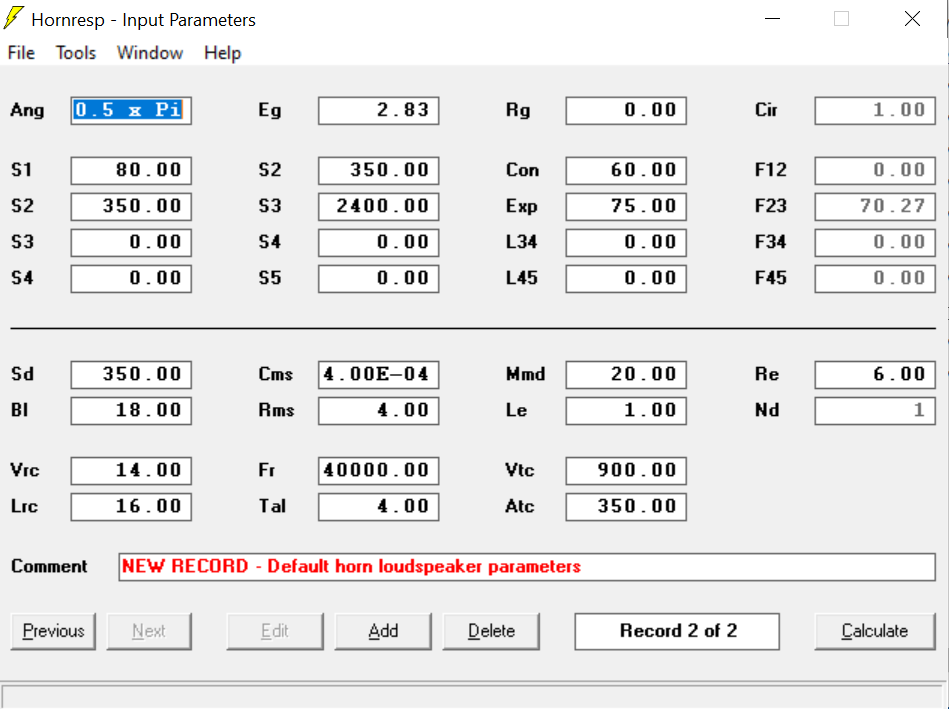Viewport: 949px width, 709px height.
Task: Click the Con flare type label
Action: point(522,170)
